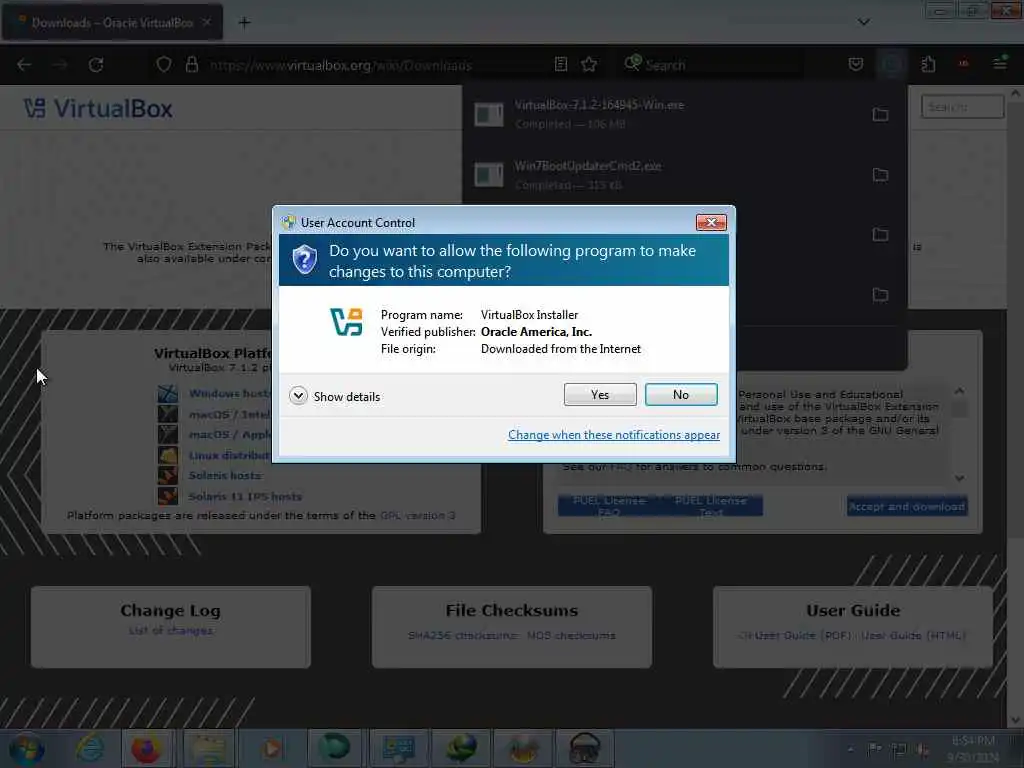Click the Firefox Search box
This screenshot has width=1024, height=768.
[x=712, y=65]
